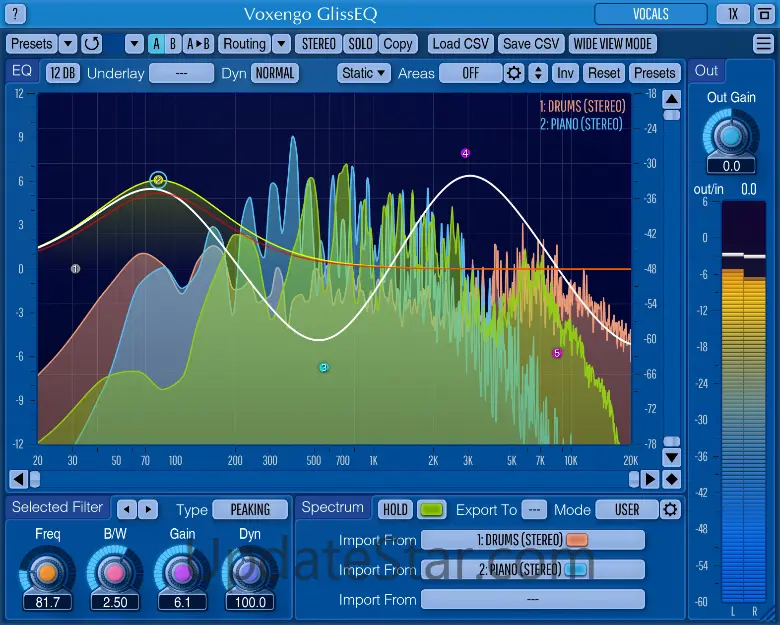Open the Routing dropdown arrow
780x625 pixels.
[281, 44]
